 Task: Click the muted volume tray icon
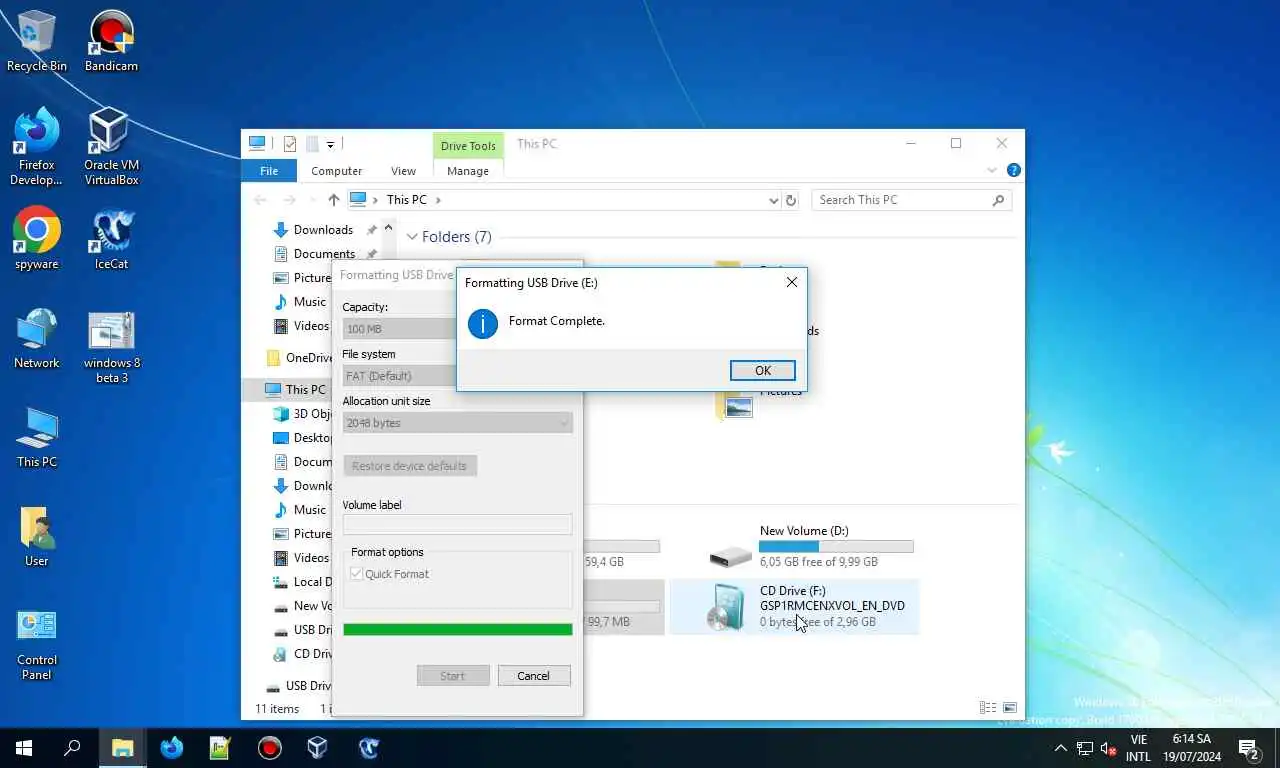pos(1108,748)
